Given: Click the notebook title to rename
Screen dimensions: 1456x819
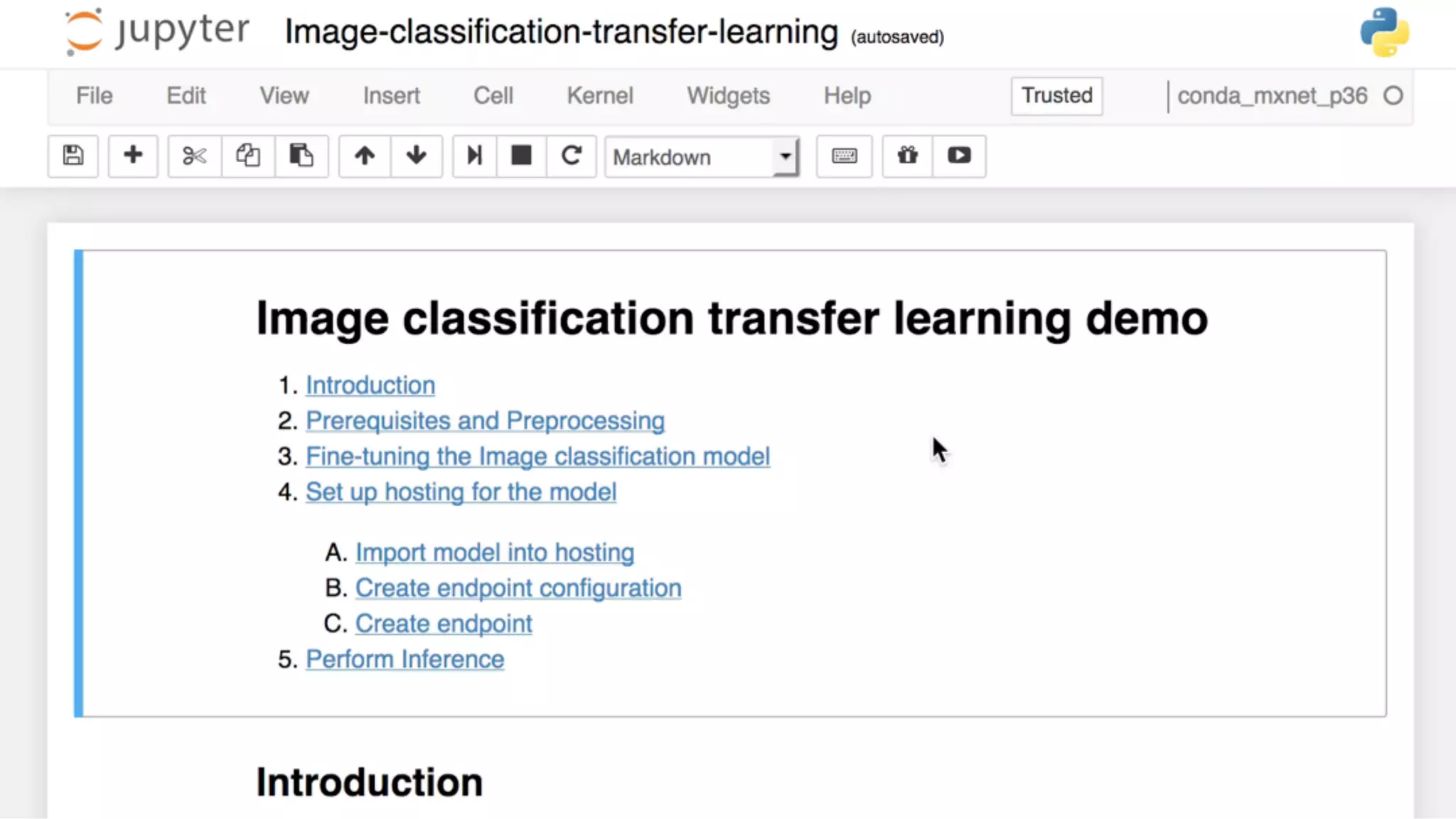Looking at the screenshot, I should 561,33.
